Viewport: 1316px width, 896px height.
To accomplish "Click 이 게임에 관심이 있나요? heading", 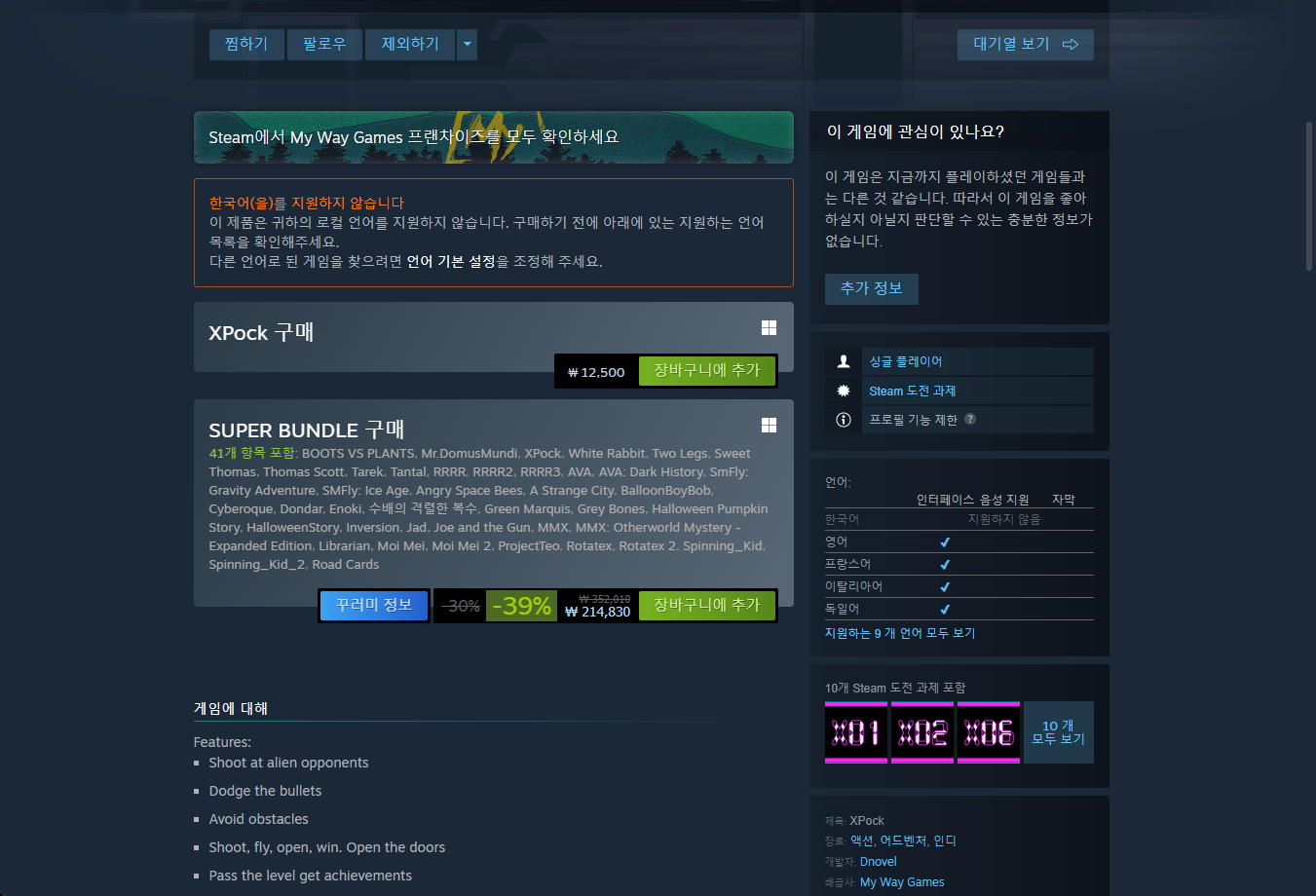I will [916, 131].
